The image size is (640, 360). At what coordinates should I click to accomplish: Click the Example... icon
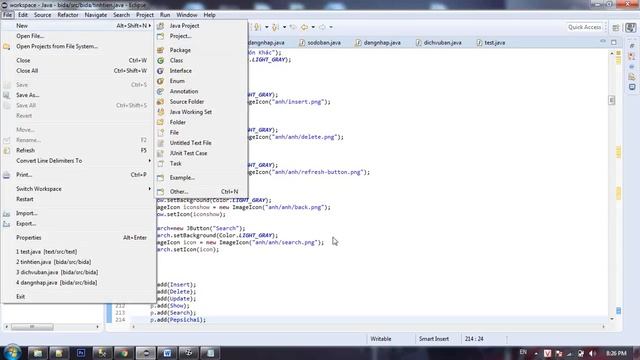click(160, 178)
